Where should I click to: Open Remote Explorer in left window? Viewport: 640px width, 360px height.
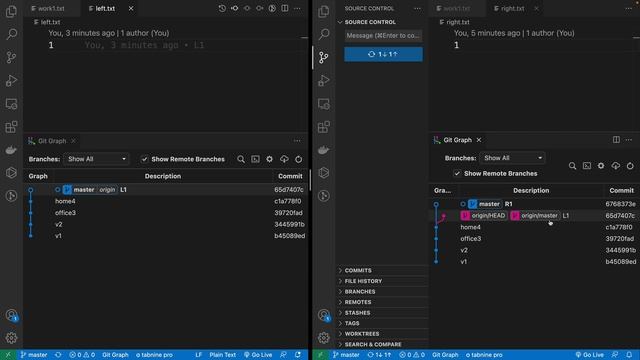pos(11,104)
